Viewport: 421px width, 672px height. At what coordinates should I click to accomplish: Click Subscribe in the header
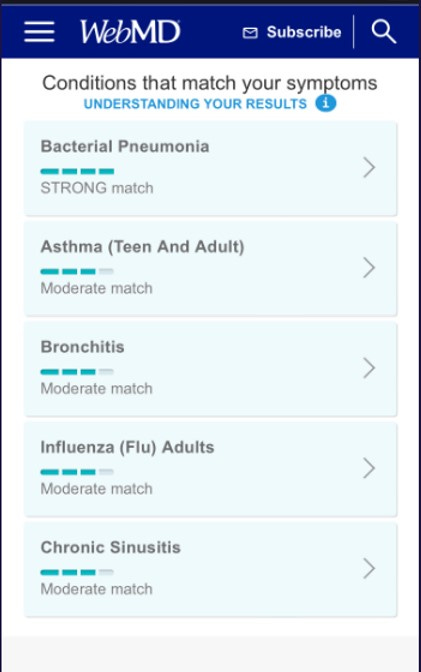tap(304, 32)
